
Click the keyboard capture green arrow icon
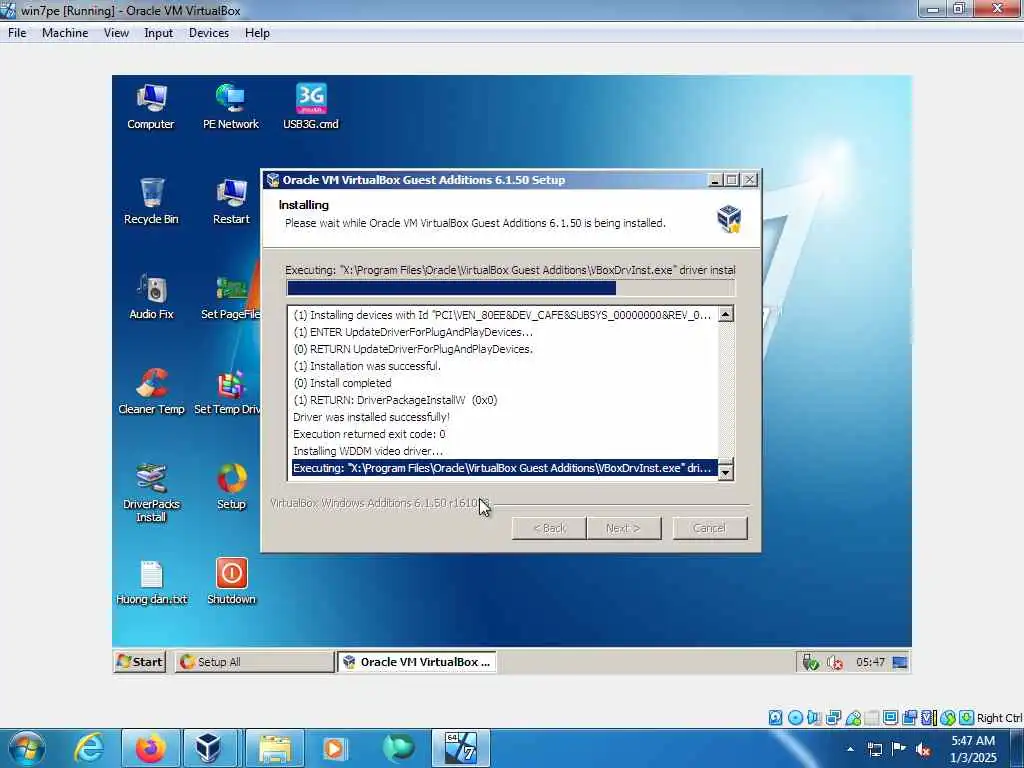(x=967, y=718)
